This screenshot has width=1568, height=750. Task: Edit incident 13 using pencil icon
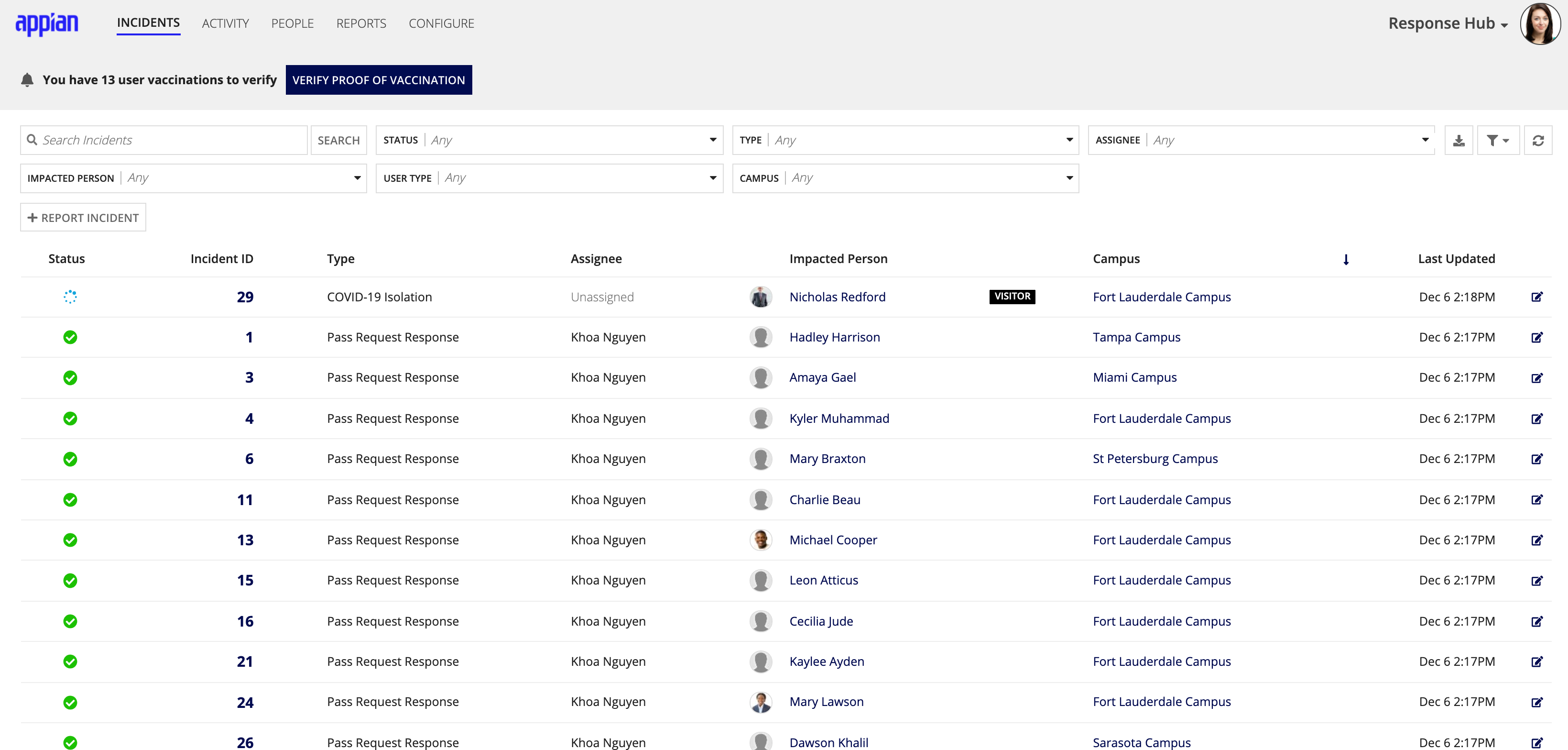coord(1537,540)
